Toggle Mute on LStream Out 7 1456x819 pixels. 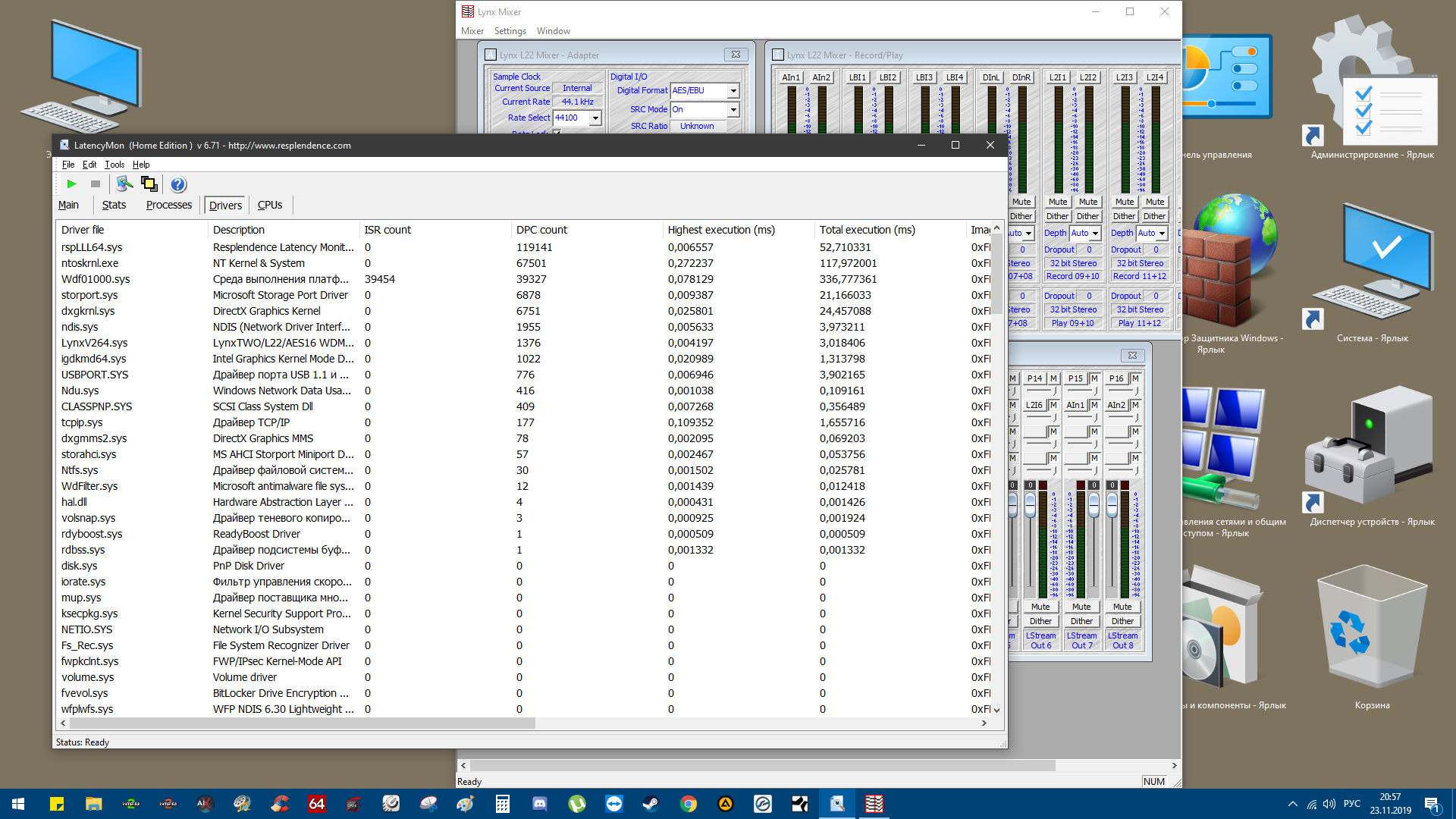(1081, 607)
